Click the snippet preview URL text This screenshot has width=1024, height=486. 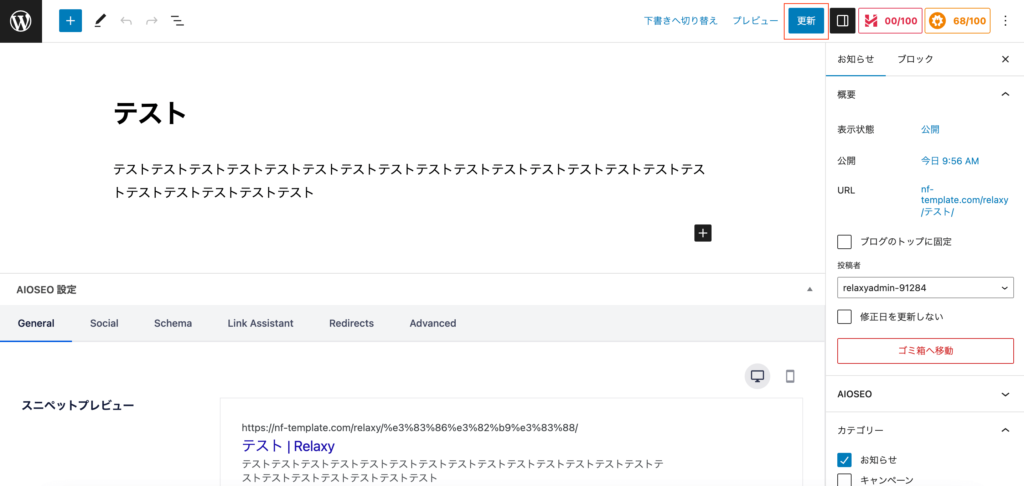tap(410, 428)
